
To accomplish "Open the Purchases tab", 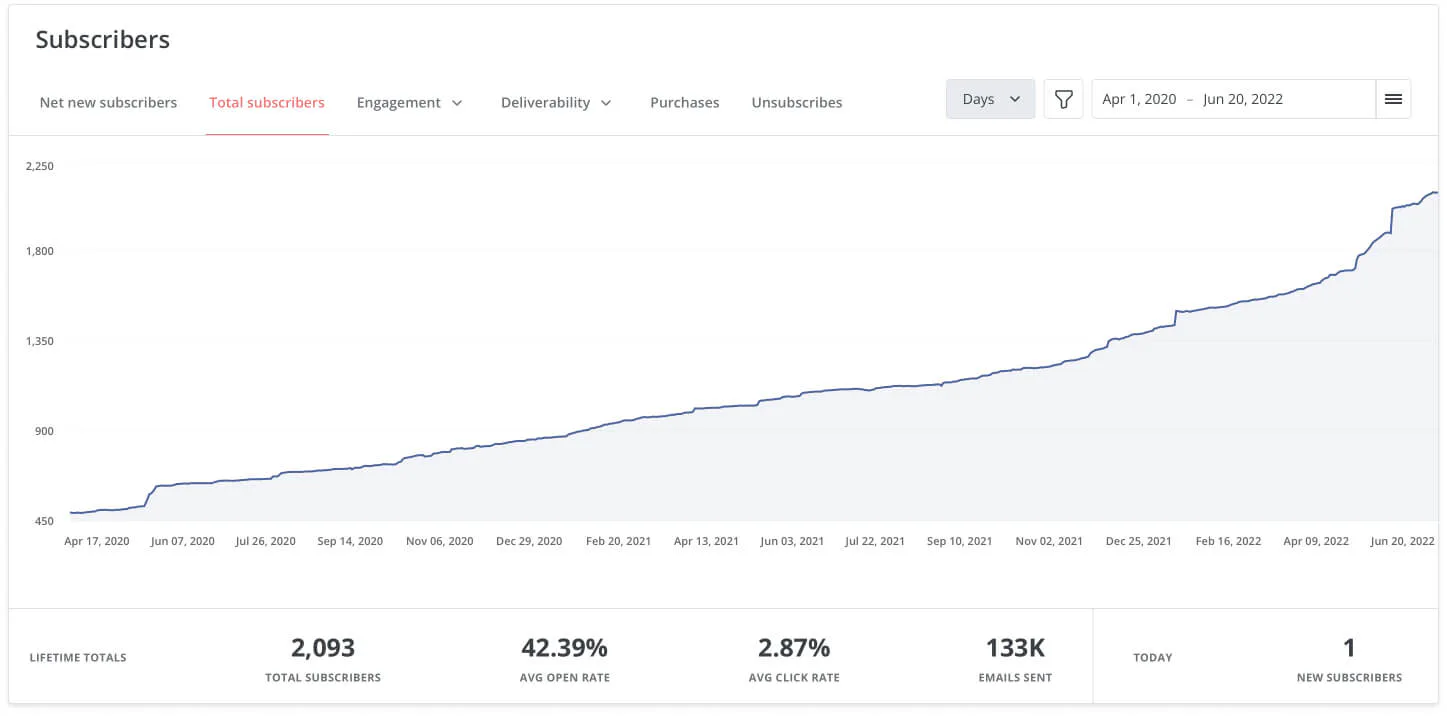I will (684, 102).
